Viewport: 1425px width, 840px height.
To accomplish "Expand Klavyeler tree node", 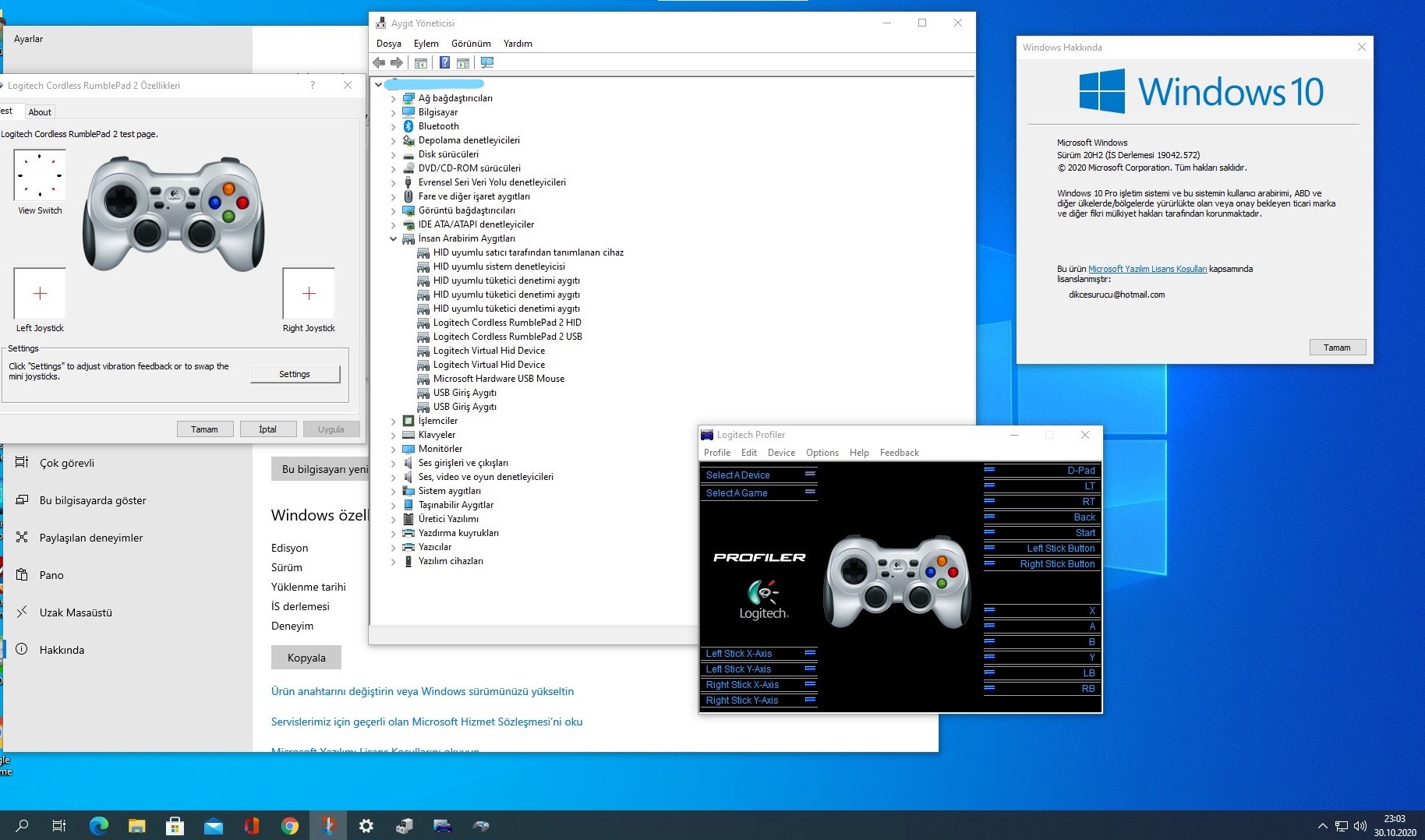I will click(393, 435).
